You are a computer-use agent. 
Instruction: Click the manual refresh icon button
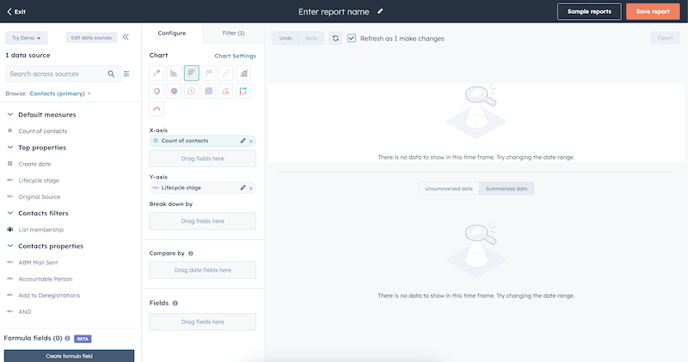[x=336, y=38]
